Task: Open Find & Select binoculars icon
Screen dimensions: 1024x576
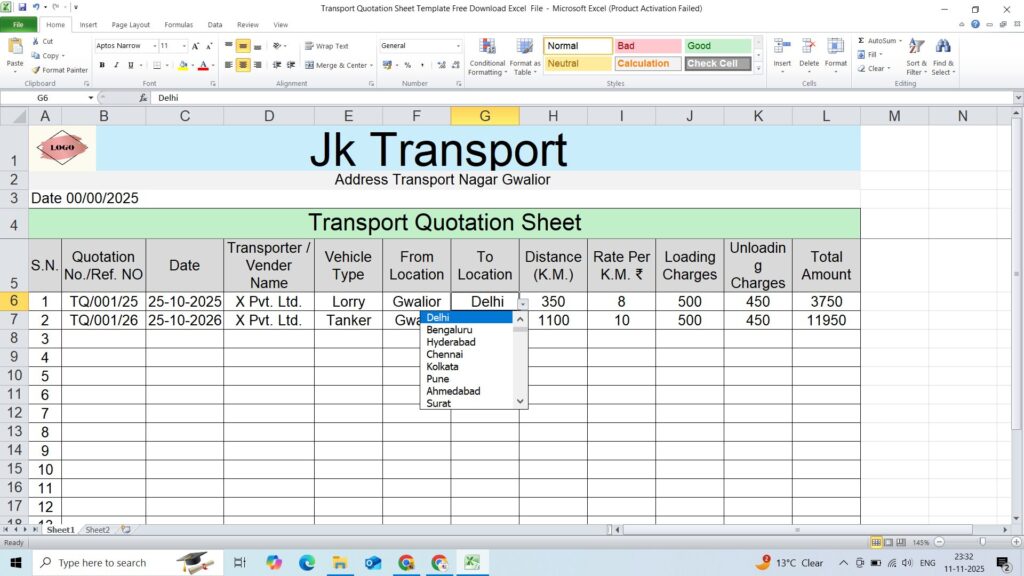Action: coord(943,47)
